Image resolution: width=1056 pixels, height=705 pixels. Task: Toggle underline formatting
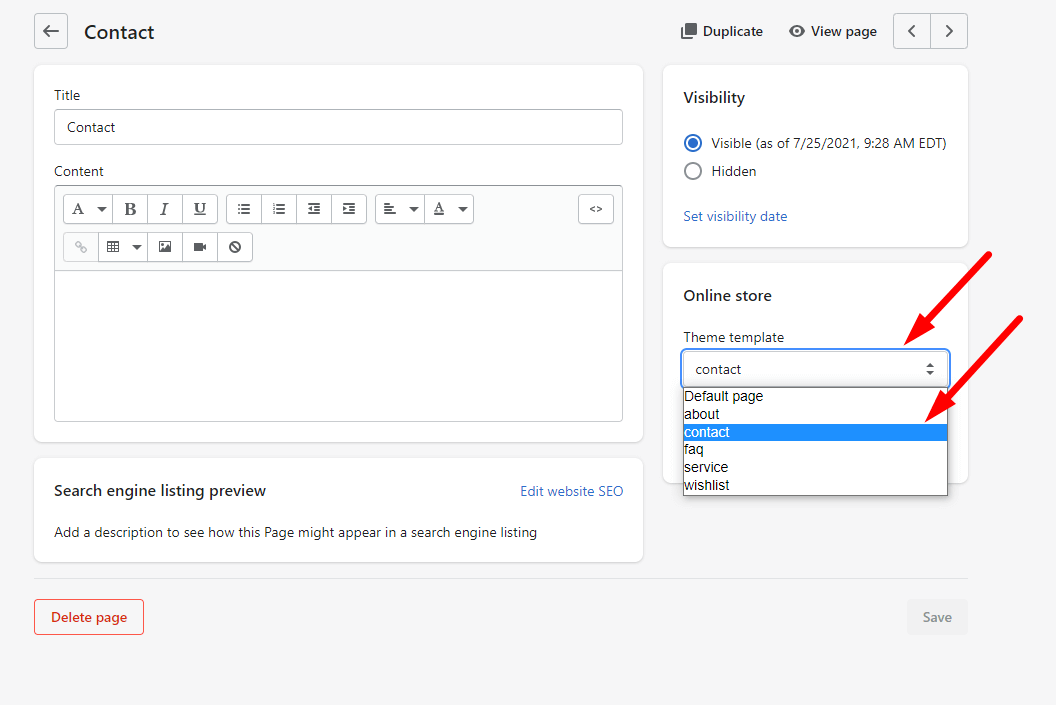coord(200,209)
